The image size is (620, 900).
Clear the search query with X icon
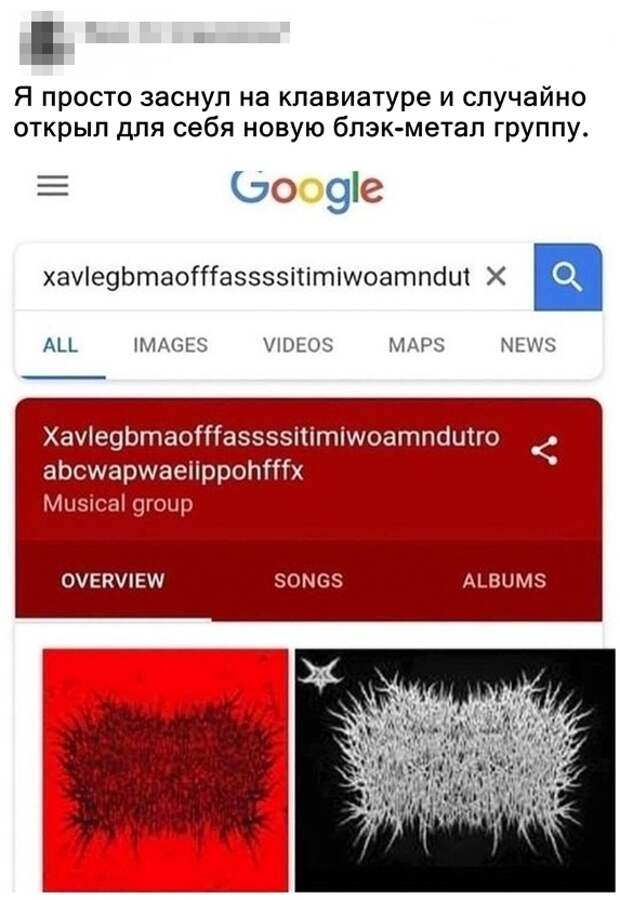[x=496, y=277]
